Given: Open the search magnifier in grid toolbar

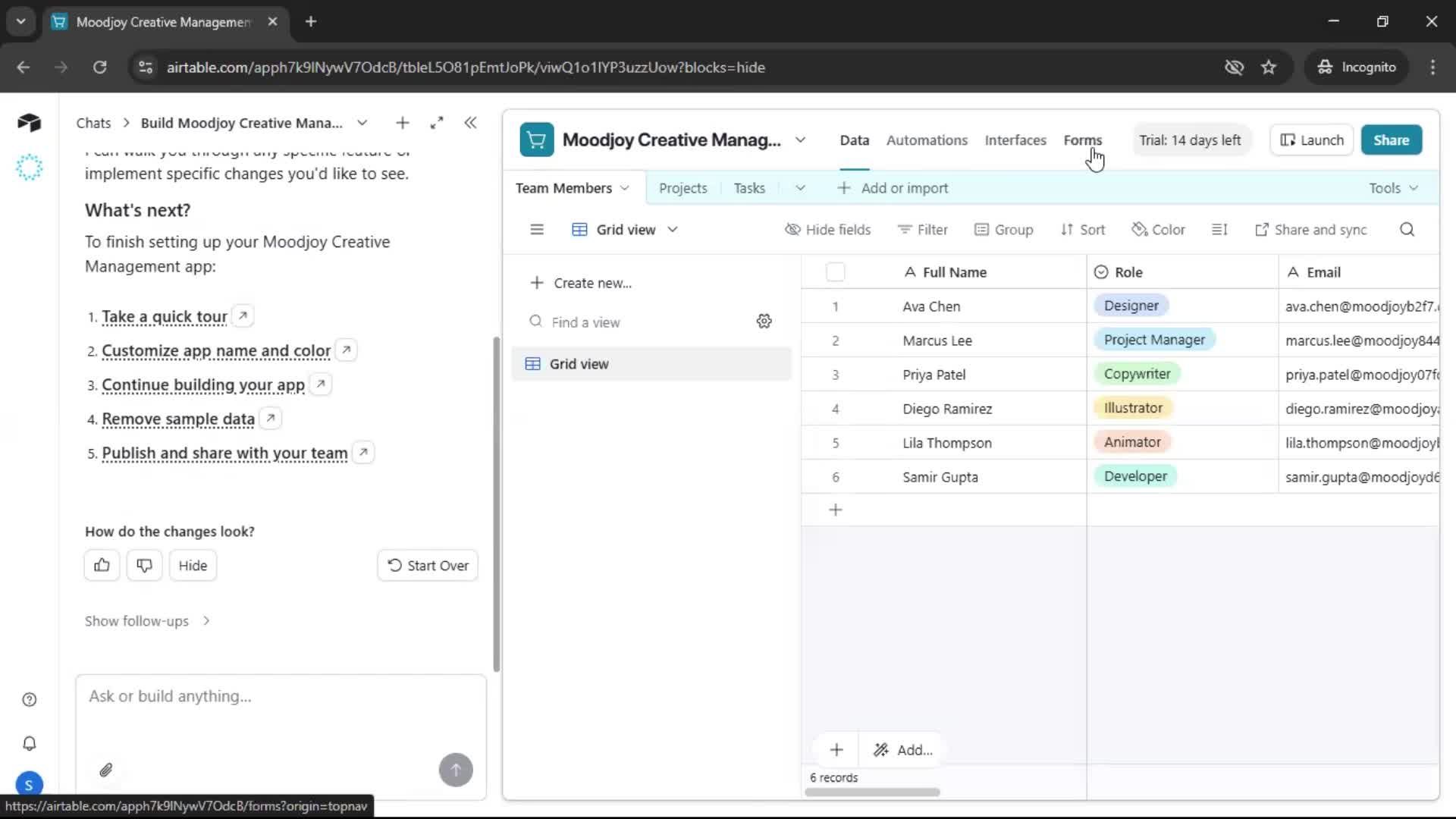Looking at the screenshot, I should click(x=1407, y=230).
